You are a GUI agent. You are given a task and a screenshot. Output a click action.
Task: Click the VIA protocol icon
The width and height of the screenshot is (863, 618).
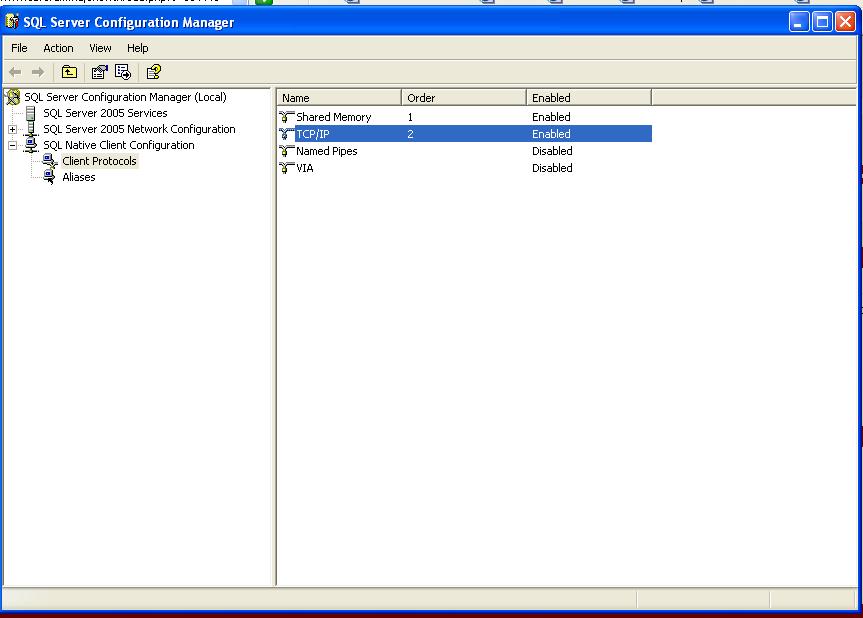[286, 168]
